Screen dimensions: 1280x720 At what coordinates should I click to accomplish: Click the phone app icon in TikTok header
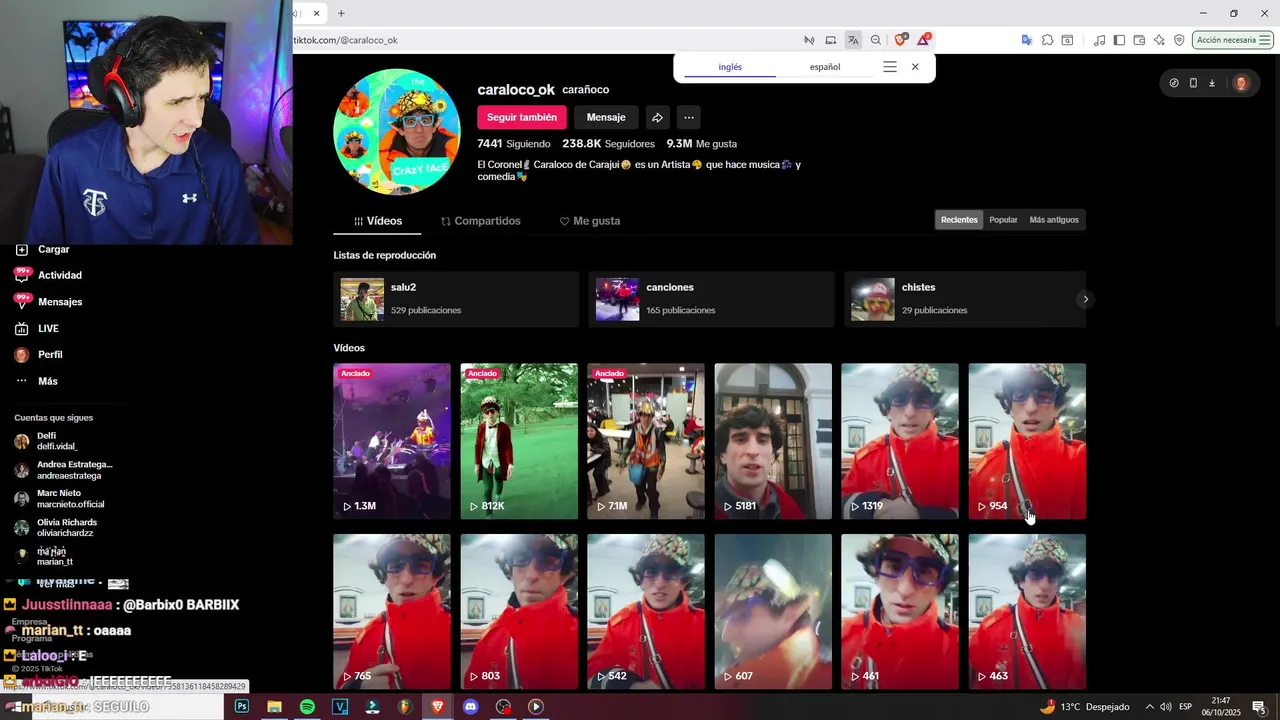tap(1193, 83)
